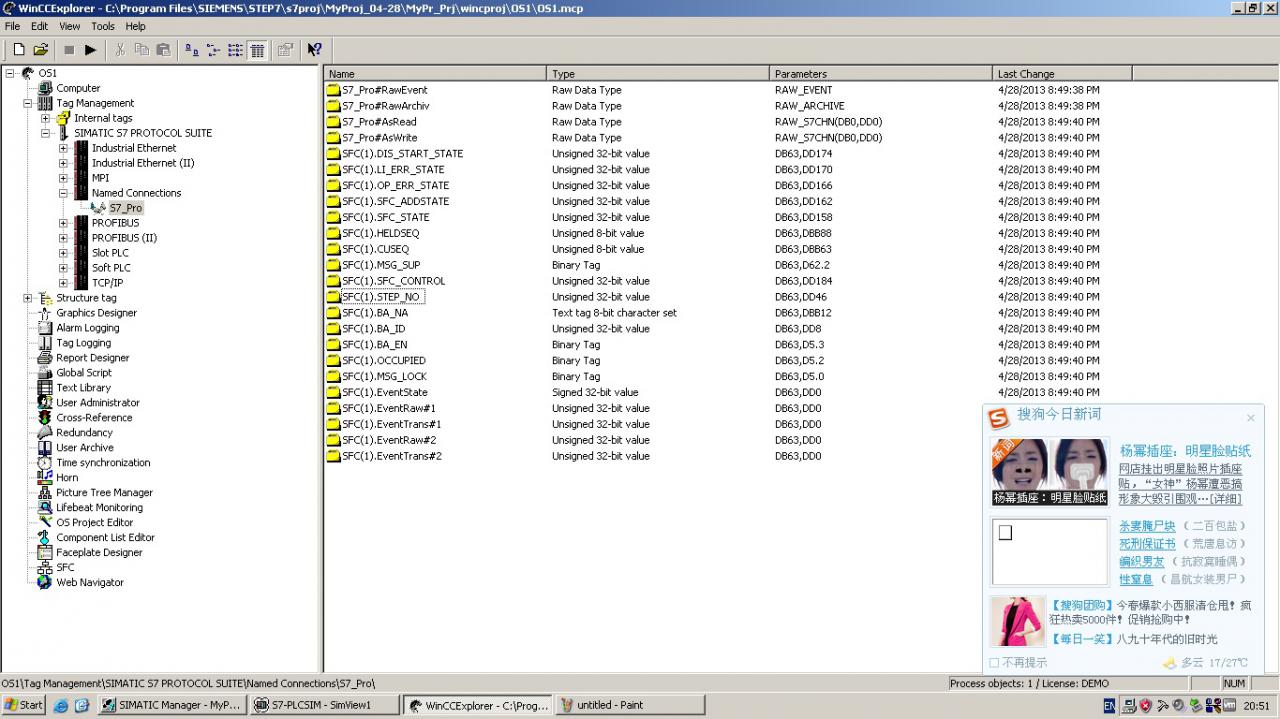Screen dimensions: 1280x719
Task: Click the Deactivate runtime stop icon
Action: (69, 50)
